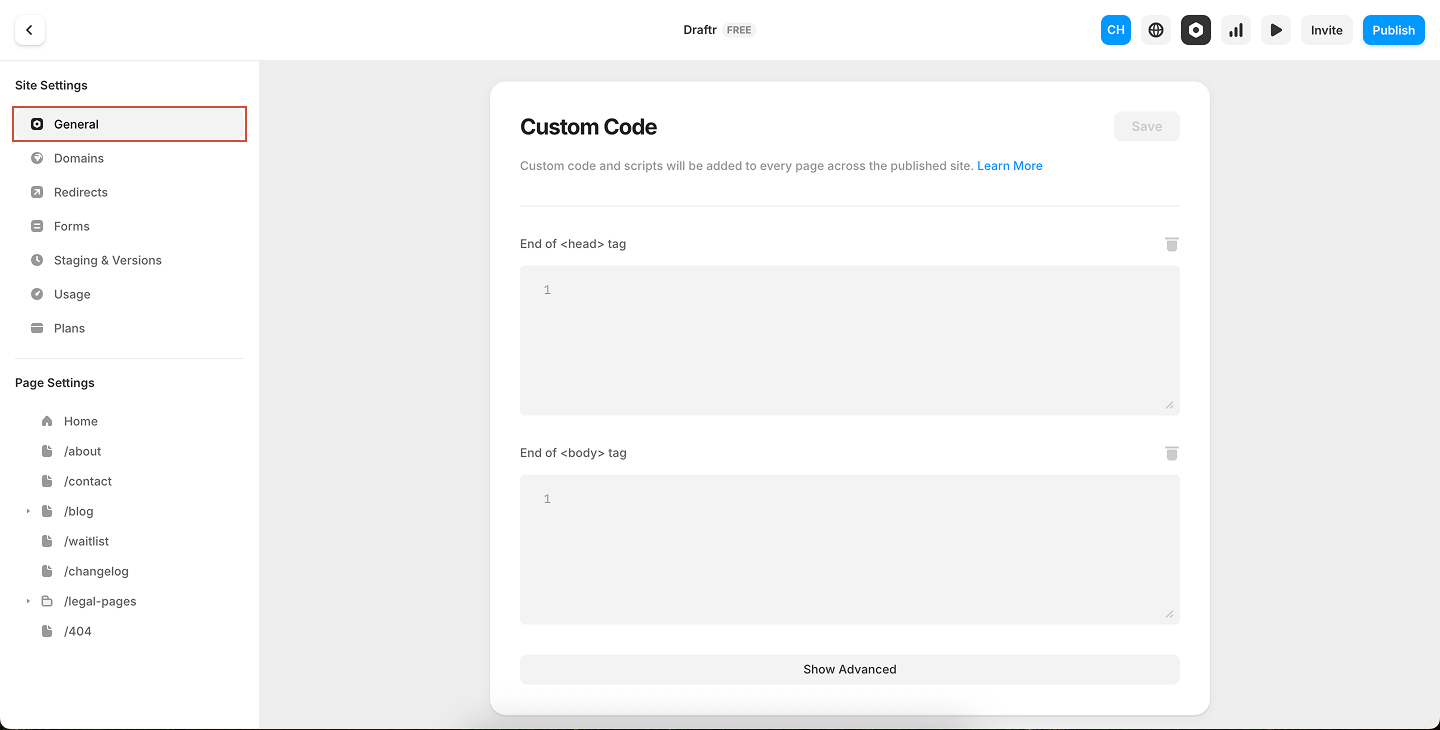Viewport: 1440px width, 730px height.
Task: Click into the End of body code editor
Action: coord(850,549)
